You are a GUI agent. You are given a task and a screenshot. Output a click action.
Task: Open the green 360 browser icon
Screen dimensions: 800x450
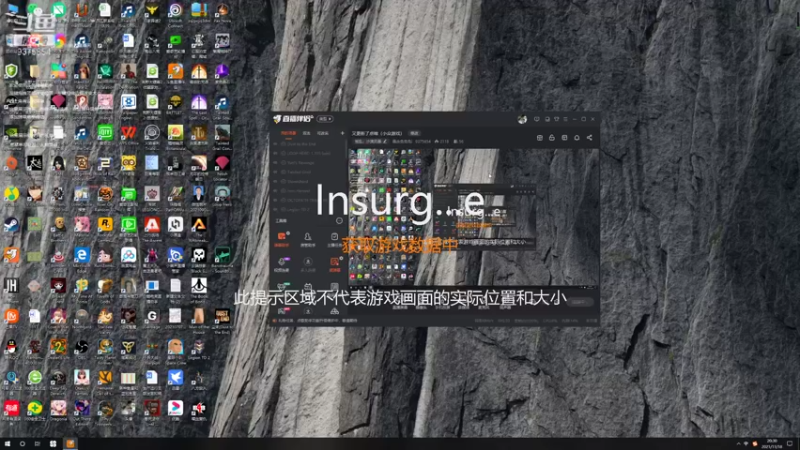click(x=35, y=378)
